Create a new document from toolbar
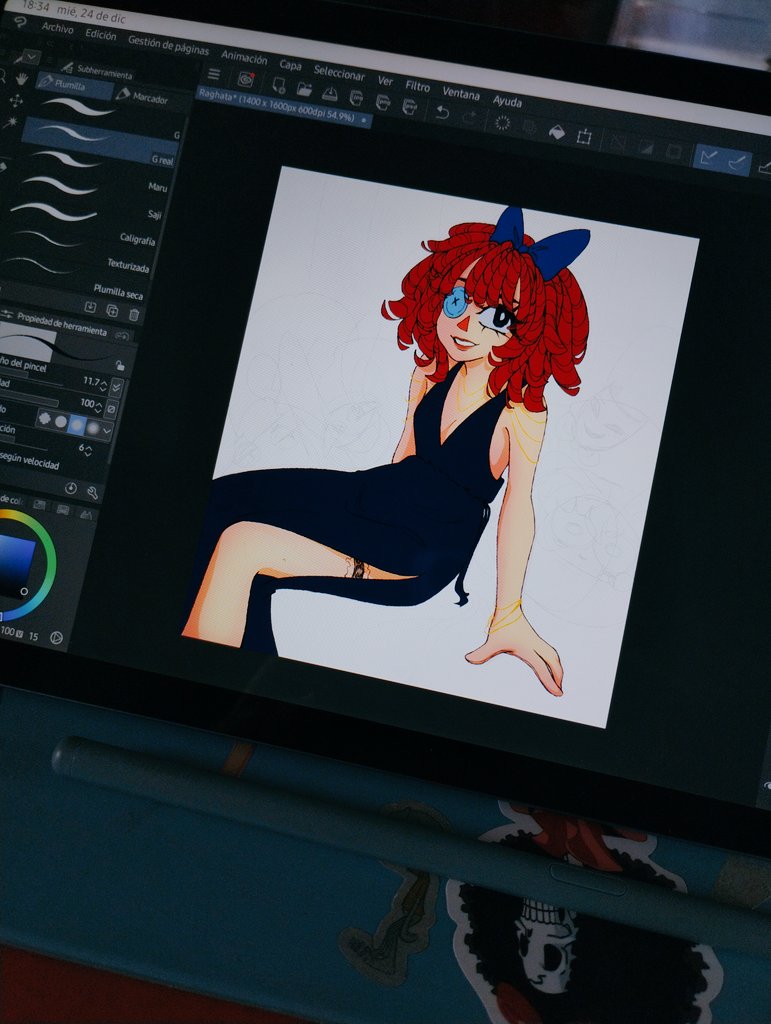This screenshot has height=1024, width=771. pyautogui.click(x=279, y=84)
